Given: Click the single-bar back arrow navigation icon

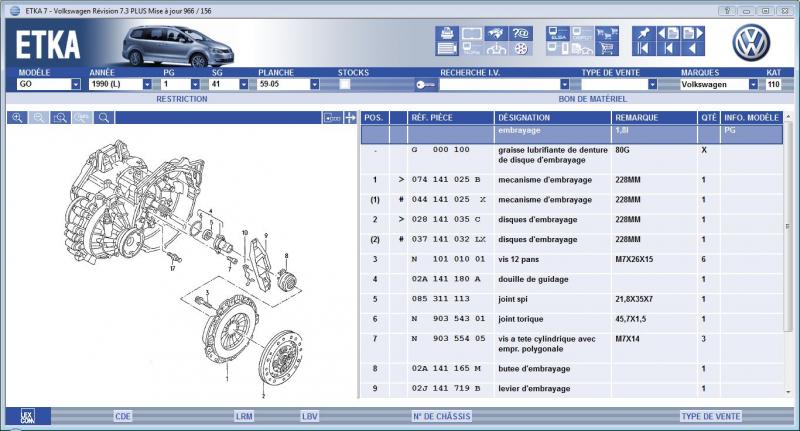Looking at the screenshot, I should (x=668, y=48).
